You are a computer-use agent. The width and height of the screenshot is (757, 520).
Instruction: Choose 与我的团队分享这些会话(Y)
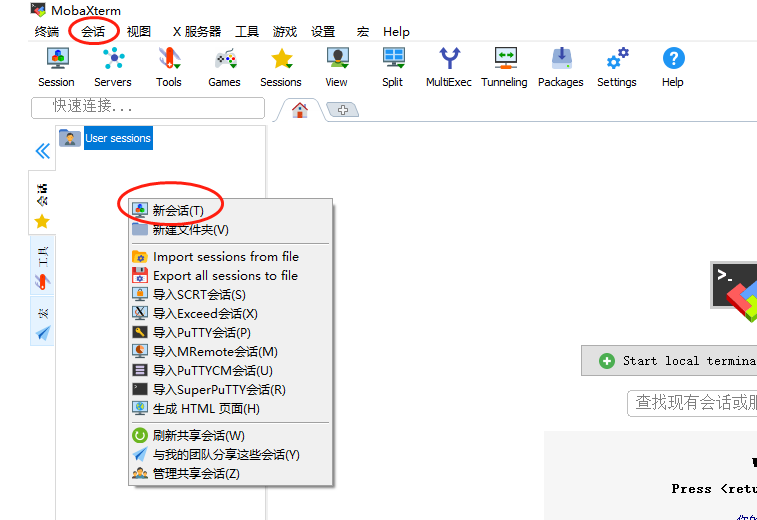[231, 454]
